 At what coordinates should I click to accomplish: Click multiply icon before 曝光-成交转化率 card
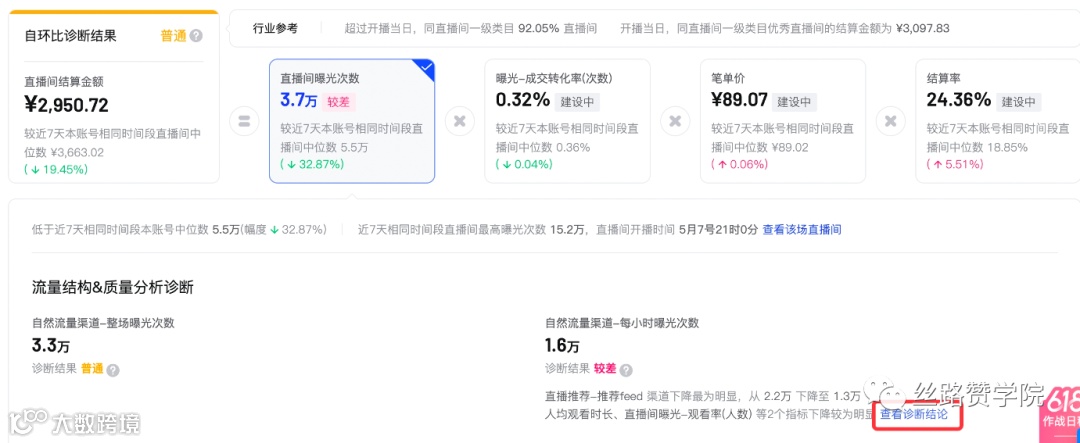(x=460, y=122)
